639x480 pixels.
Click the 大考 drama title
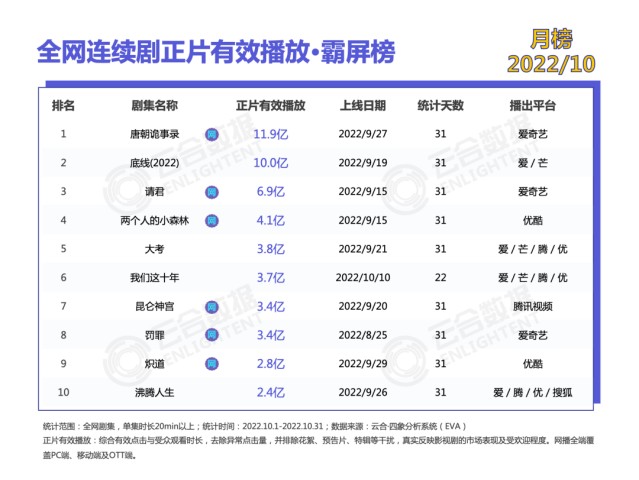coord(156,249)
